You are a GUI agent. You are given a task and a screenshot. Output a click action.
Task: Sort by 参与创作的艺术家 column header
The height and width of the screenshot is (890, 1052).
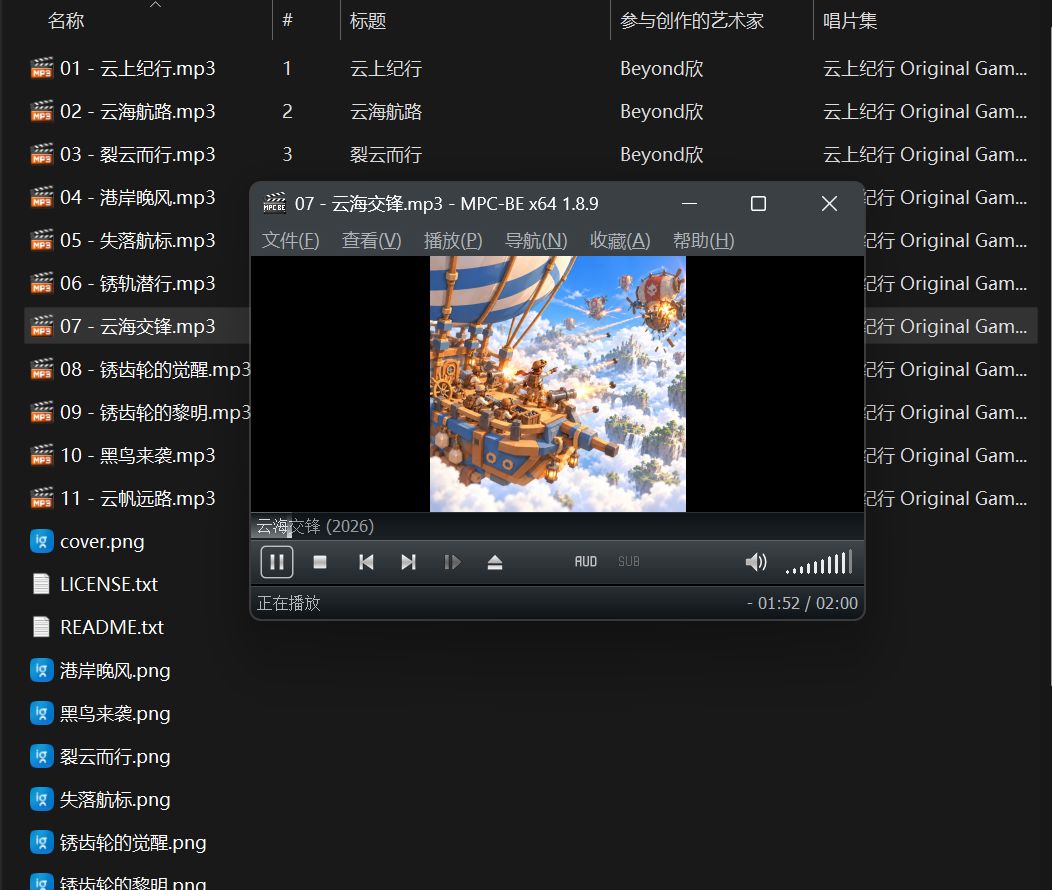pos(692,21)
